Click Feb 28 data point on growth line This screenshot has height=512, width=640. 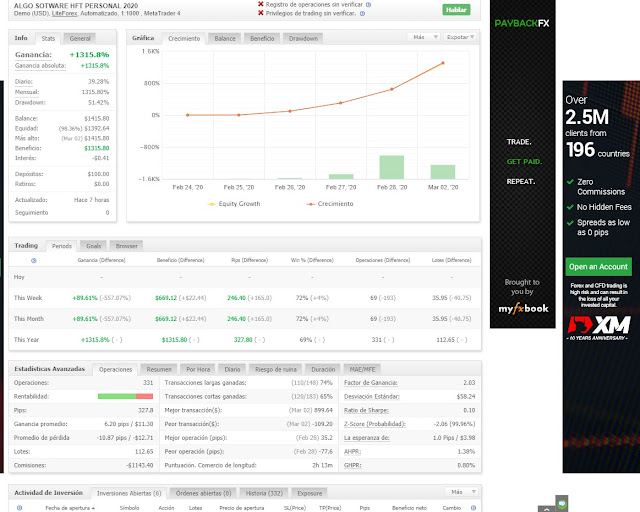coord(392,89)
